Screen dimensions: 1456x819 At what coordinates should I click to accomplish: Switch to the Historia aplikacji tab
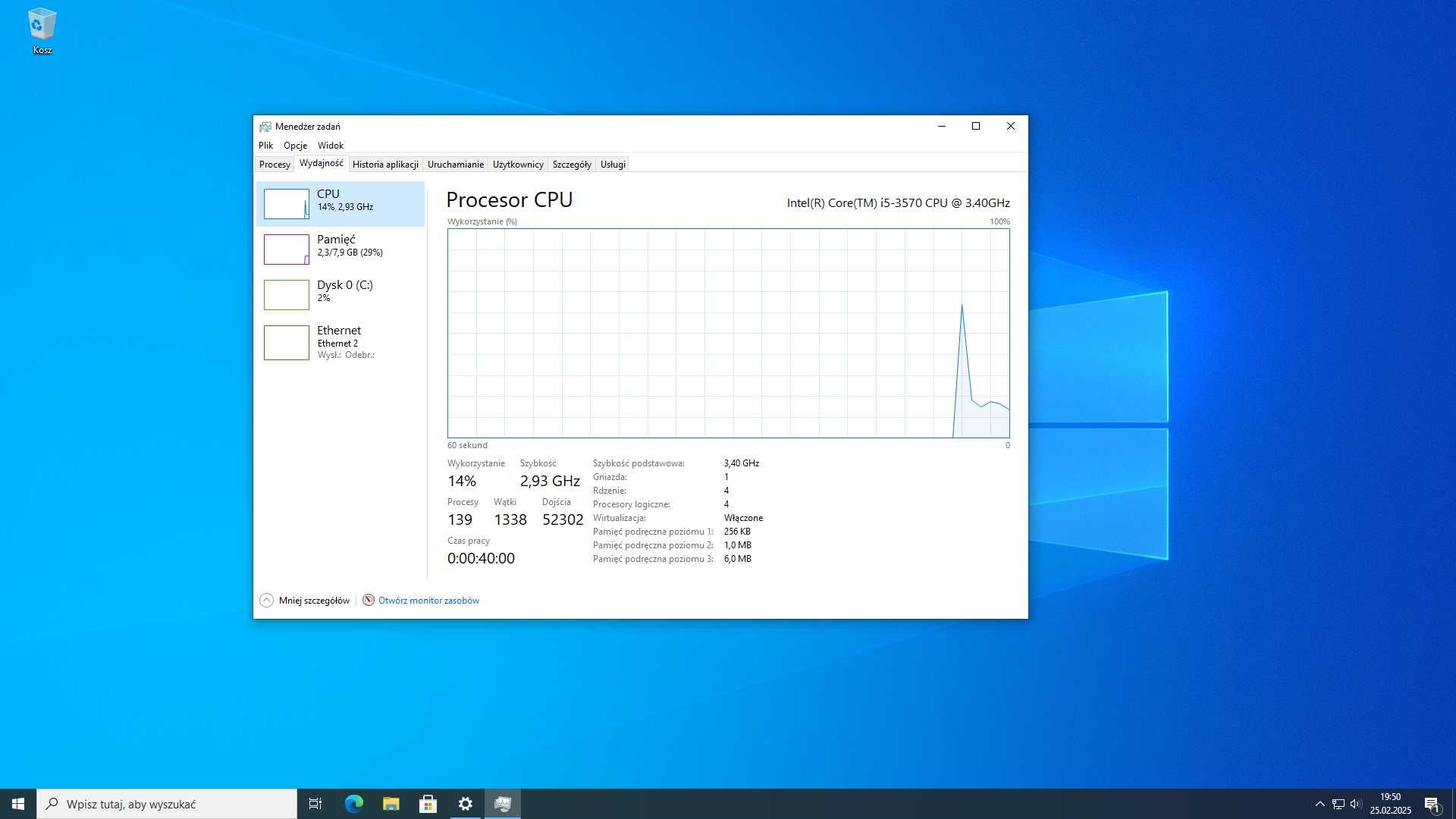coord(385,165)
